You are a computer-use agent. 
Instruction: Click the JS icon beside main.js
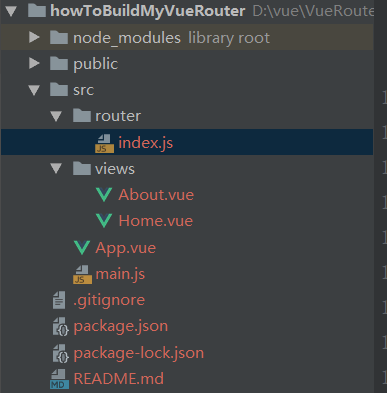(x=82, y=274)
